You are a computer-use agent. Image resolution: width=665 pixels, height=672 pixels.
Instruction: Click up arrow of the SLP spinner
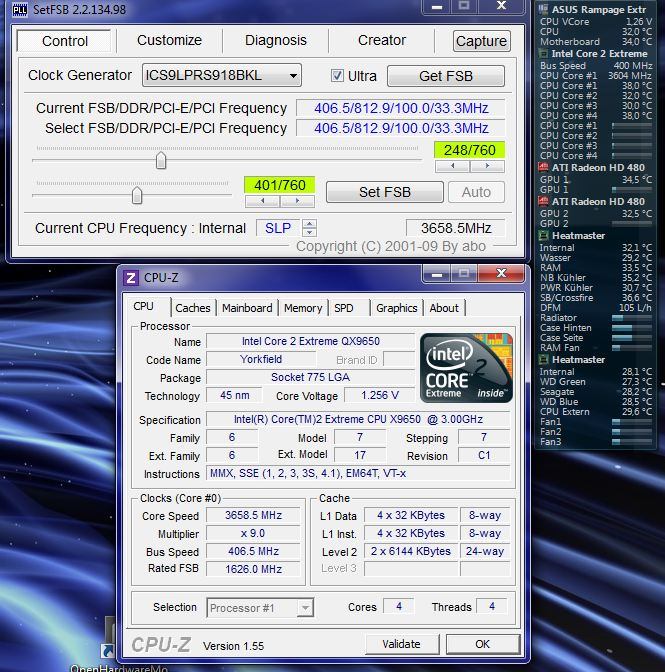coord(309,223)
